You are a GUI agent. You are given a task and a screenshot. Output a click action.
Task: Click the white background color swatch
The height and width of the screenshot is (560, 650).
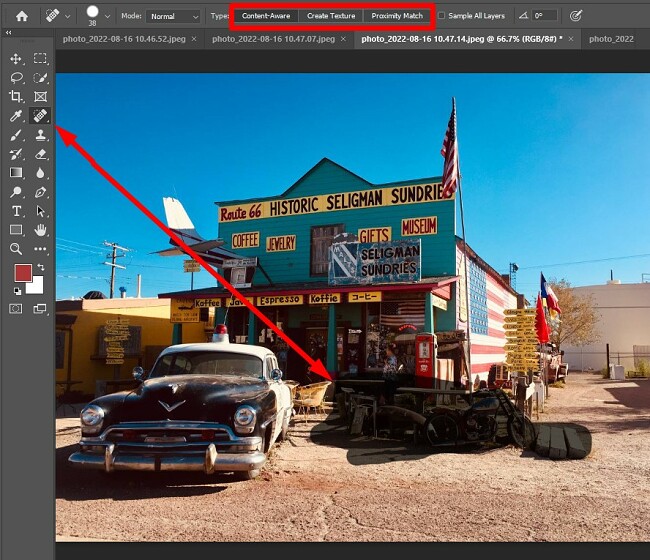pyautogui.click(x=37, y=286)
